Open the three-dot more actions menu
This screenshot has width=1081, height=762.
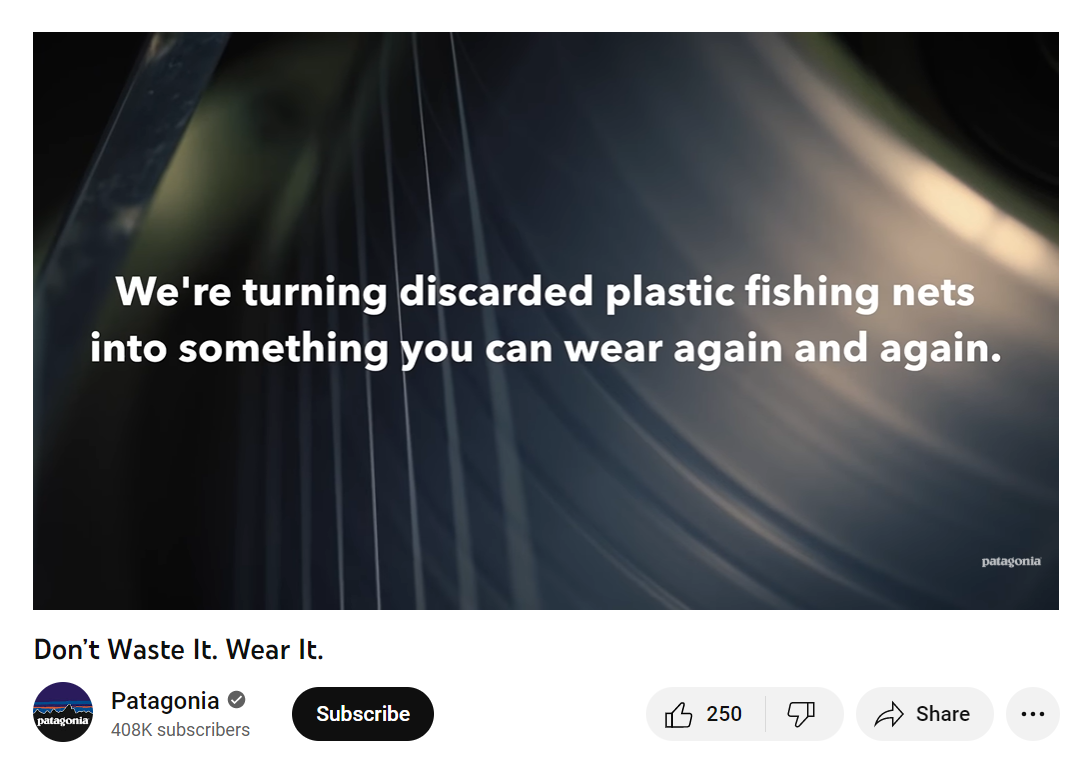[1032, 714]
